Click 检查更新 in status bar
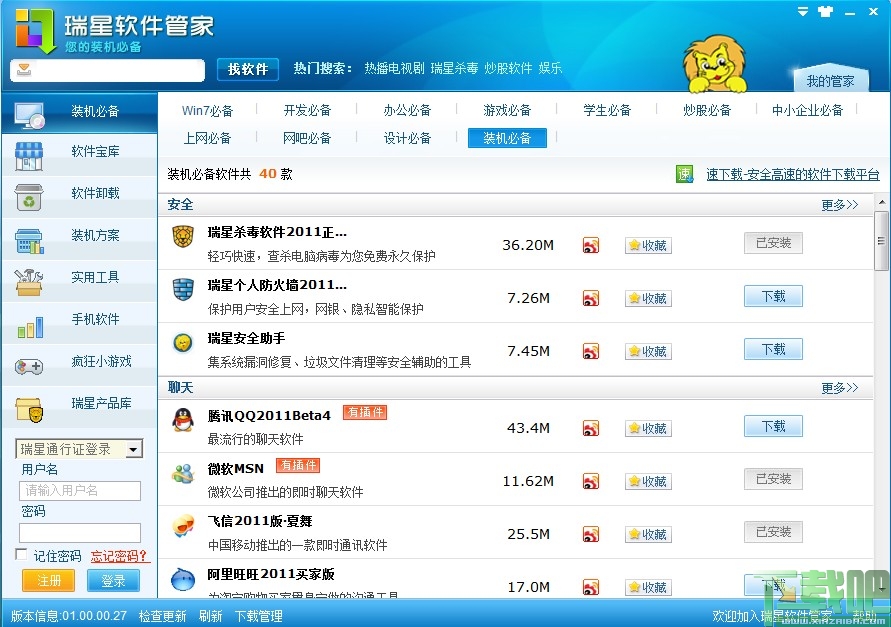 pyautogui.click(x=163, y=616)
